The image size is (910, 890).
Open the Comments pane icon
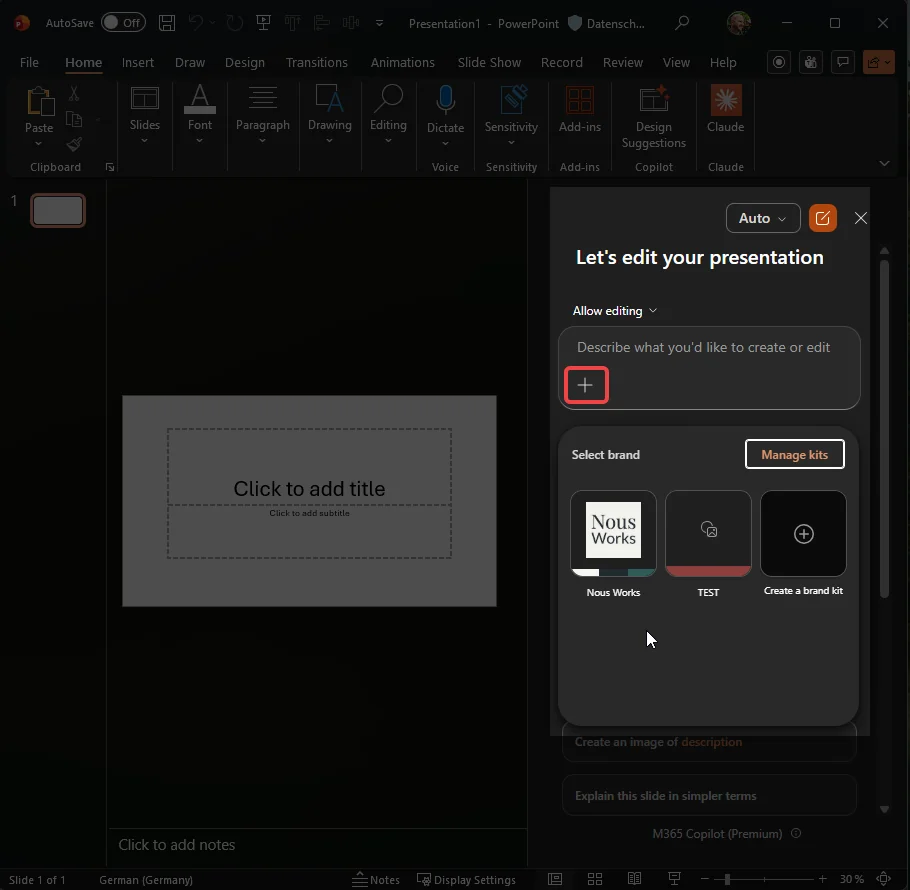click(x=843, y=62)
